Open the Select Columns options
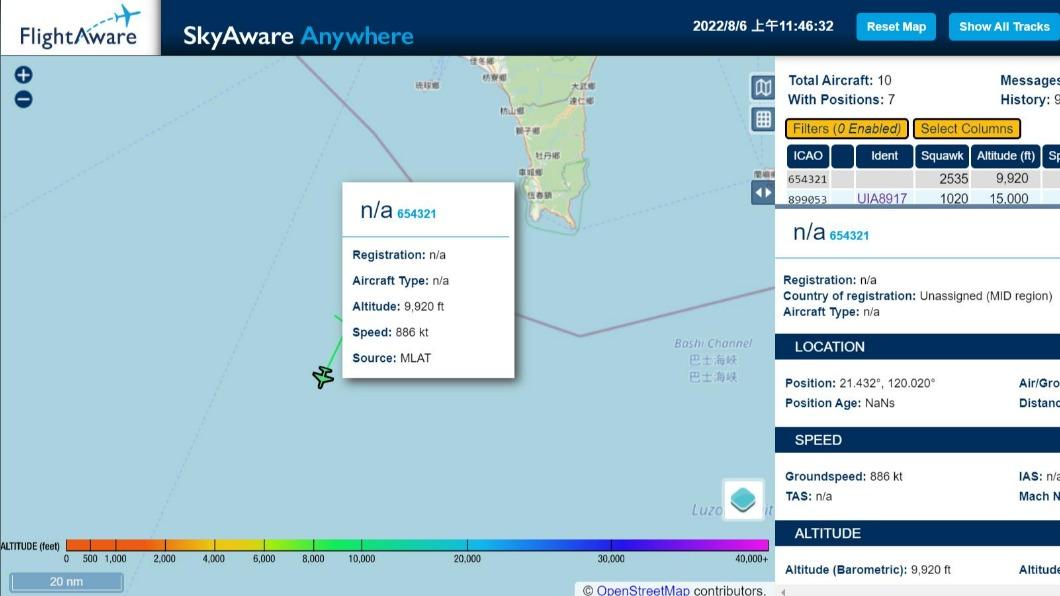The image size is (1060, 596). [x=967, y=128]
